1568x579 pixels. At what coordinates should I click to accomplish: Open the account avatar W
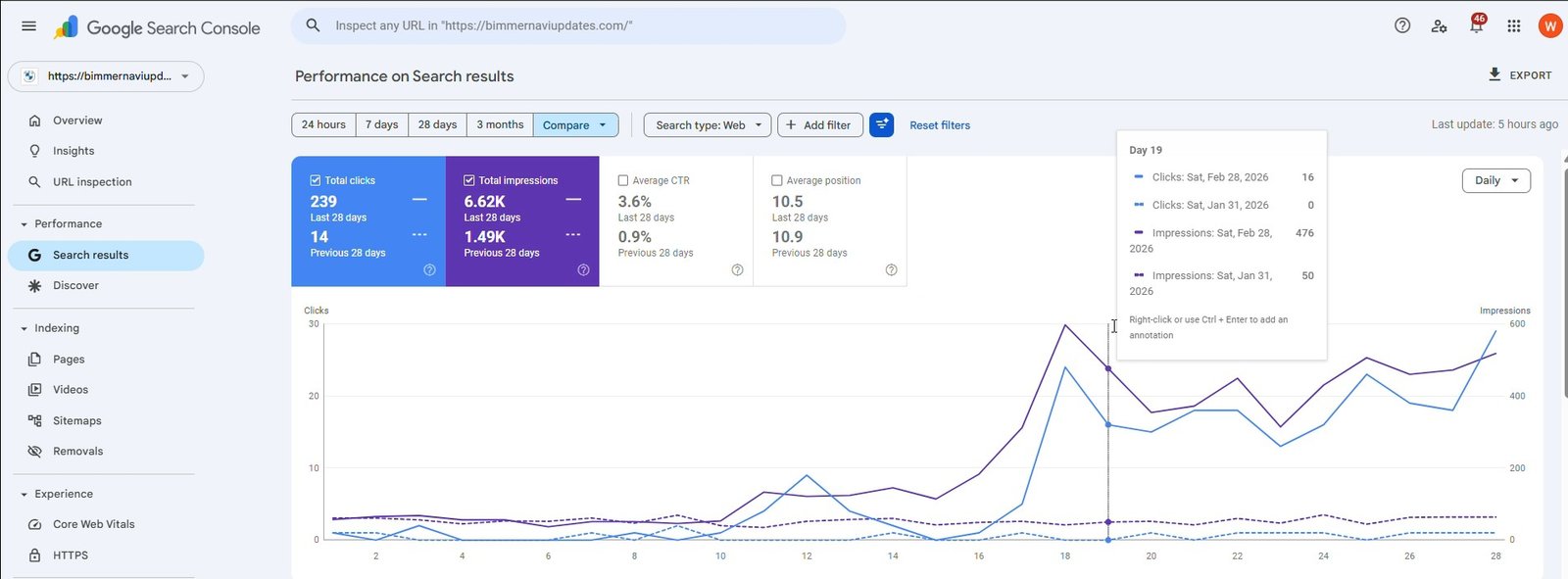[1549, 26]
